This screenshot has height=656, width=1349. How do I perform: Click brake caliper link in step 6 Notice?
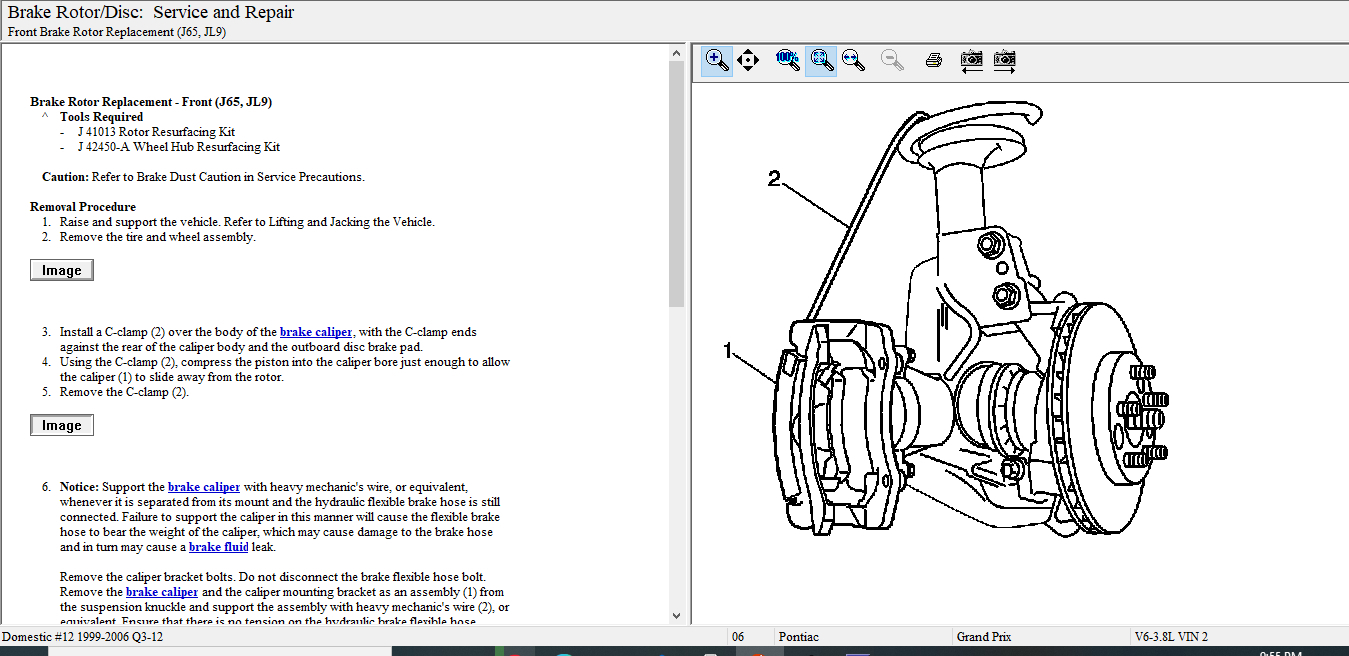coord(204,487)
